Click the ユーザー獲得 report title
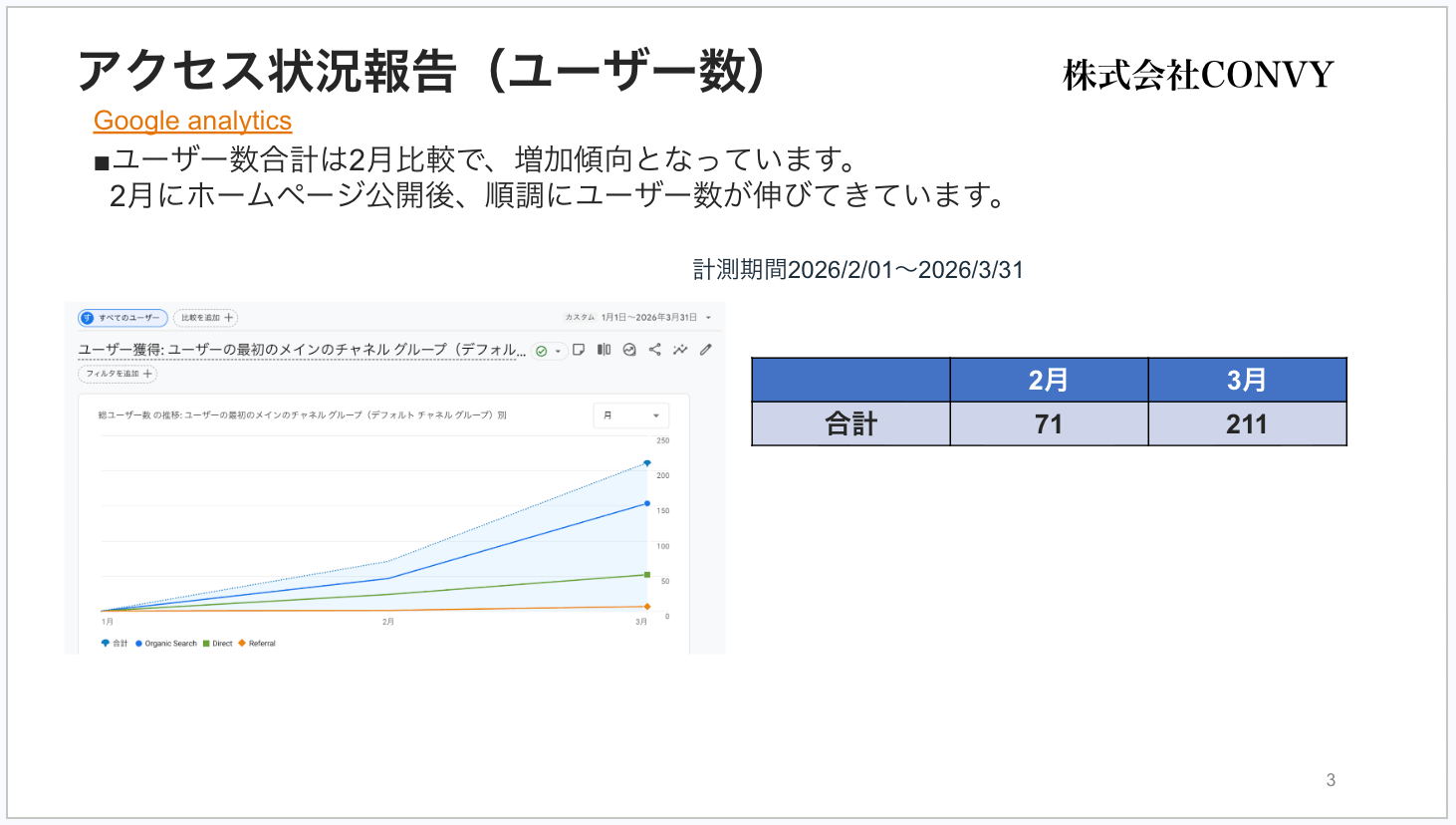 tap(301, 350)
